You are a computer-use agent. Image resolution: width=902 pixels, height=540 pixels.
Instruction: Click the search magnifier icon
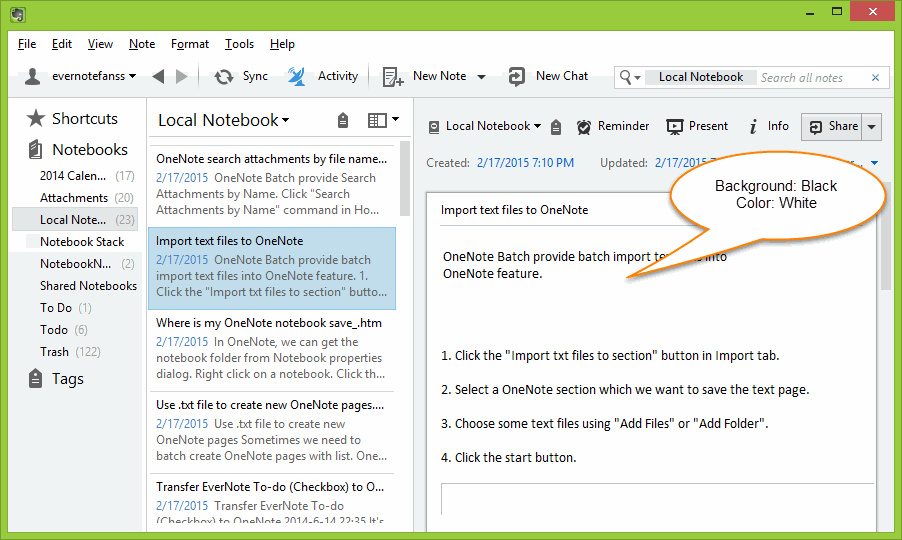(625, 76)
